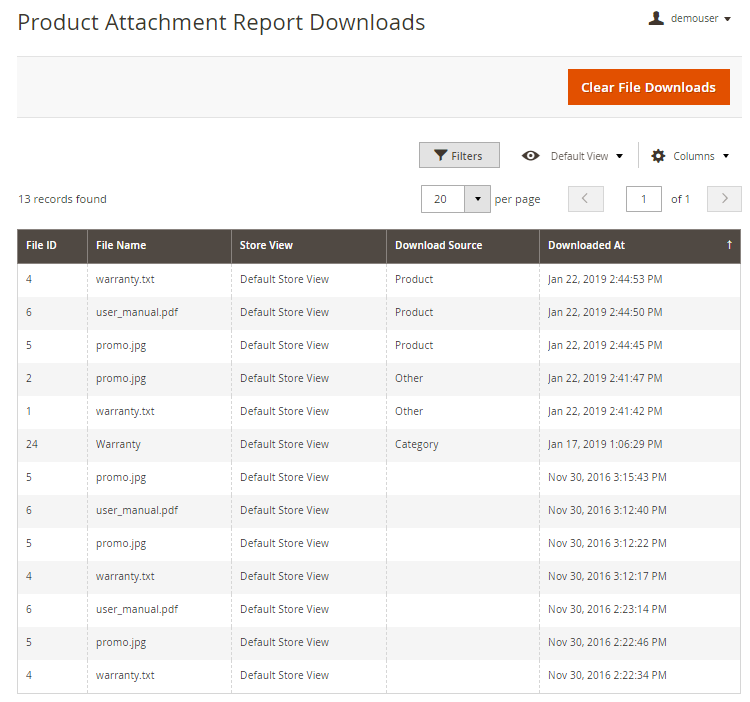Click the demouser account person icon

pyautogui.click(x=656, y=18)
